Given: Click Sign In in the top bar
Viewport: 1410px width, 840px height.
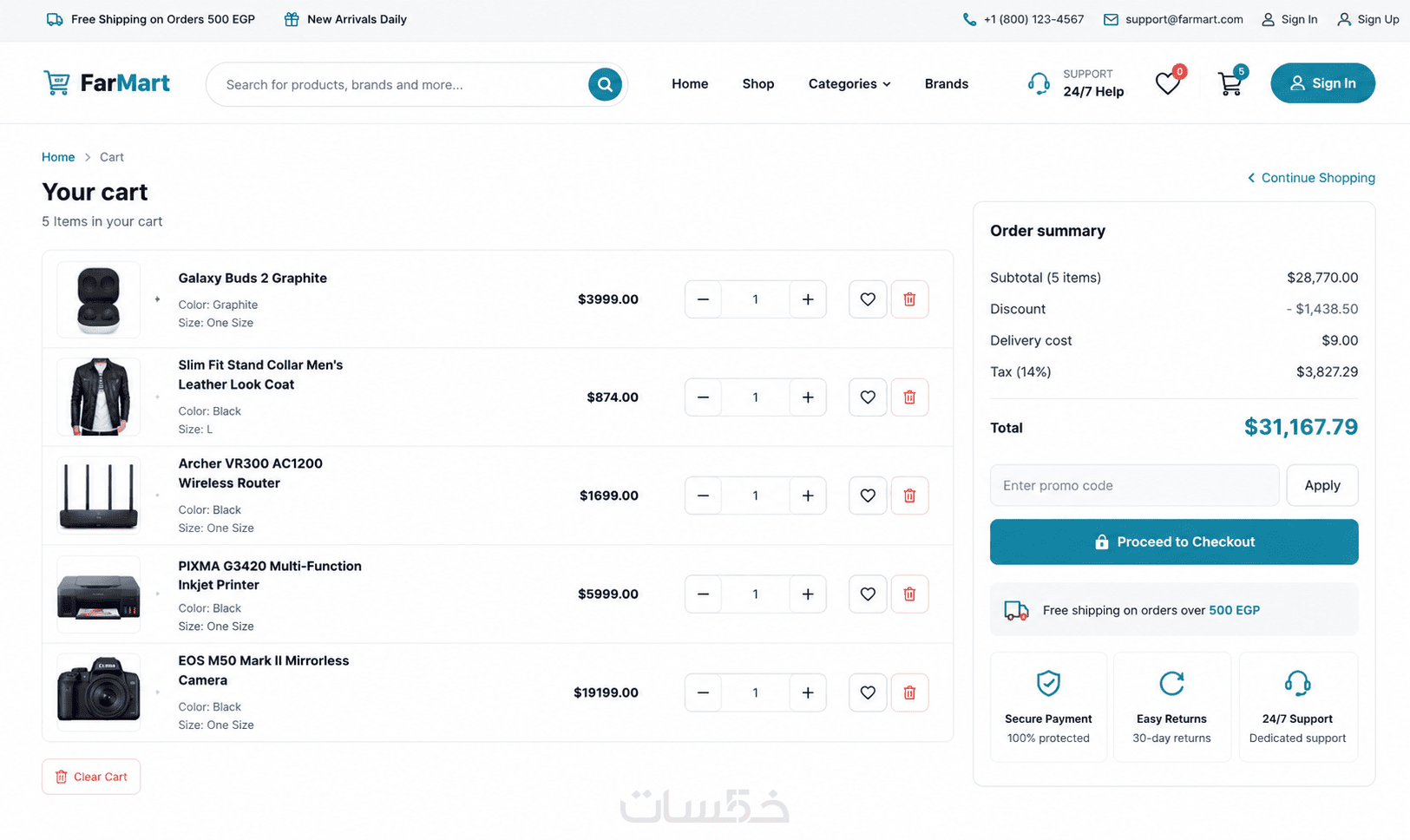Looking at the screenshot, I should coord(1289,19).
